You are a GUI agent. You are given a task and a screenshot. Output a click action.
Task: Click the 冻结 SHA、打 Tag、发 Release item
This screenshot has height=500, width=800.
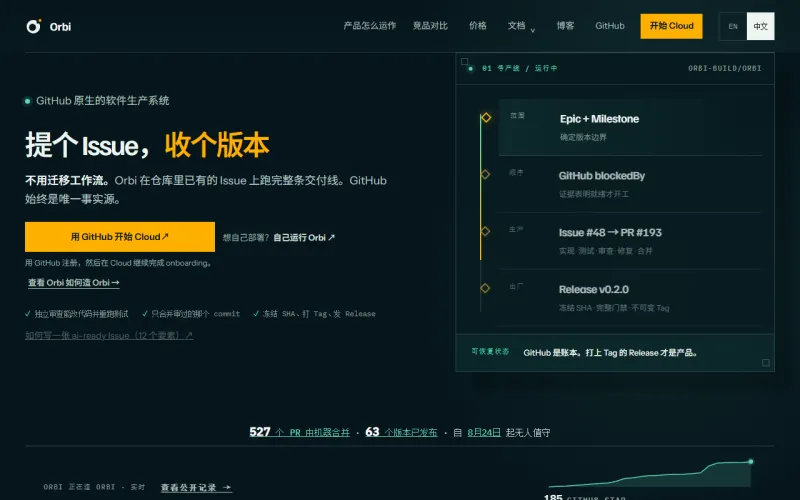coord(314,314)
